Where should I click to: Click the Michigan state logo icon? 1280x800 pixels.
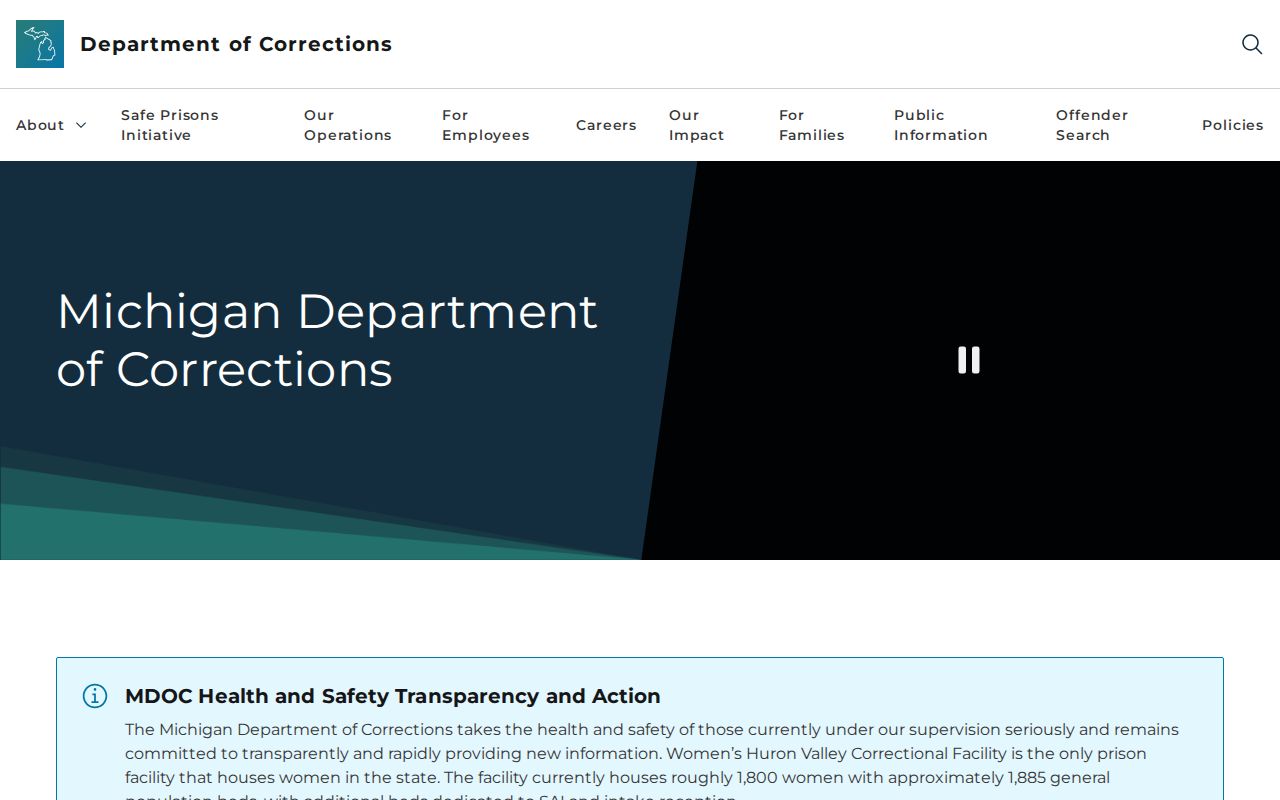click(x=40, y=44)
